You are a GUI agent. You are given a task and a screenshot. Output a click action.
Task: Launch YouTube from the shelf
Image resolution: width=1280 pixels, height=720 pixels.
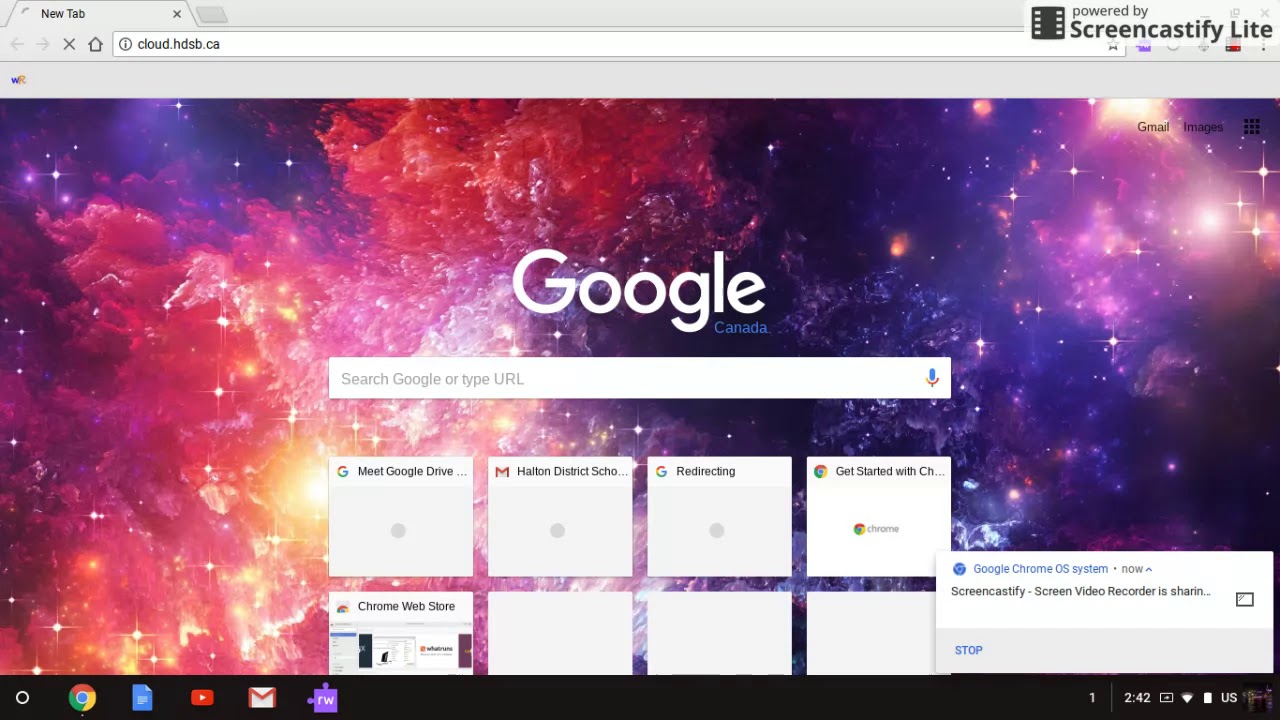pos(202,698)
